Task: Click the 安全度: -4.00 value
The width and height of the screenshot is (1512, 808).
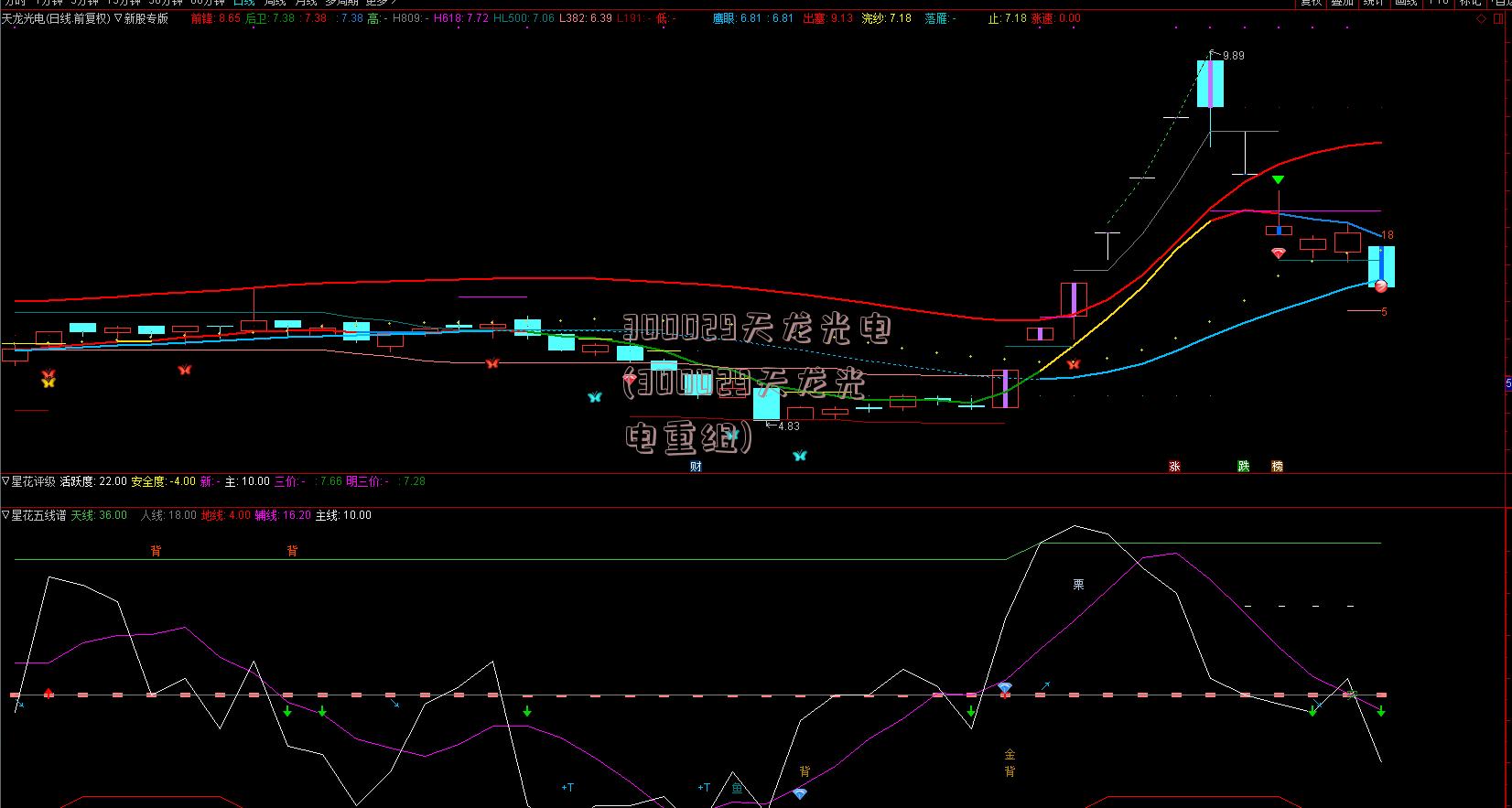Action: 164,481
